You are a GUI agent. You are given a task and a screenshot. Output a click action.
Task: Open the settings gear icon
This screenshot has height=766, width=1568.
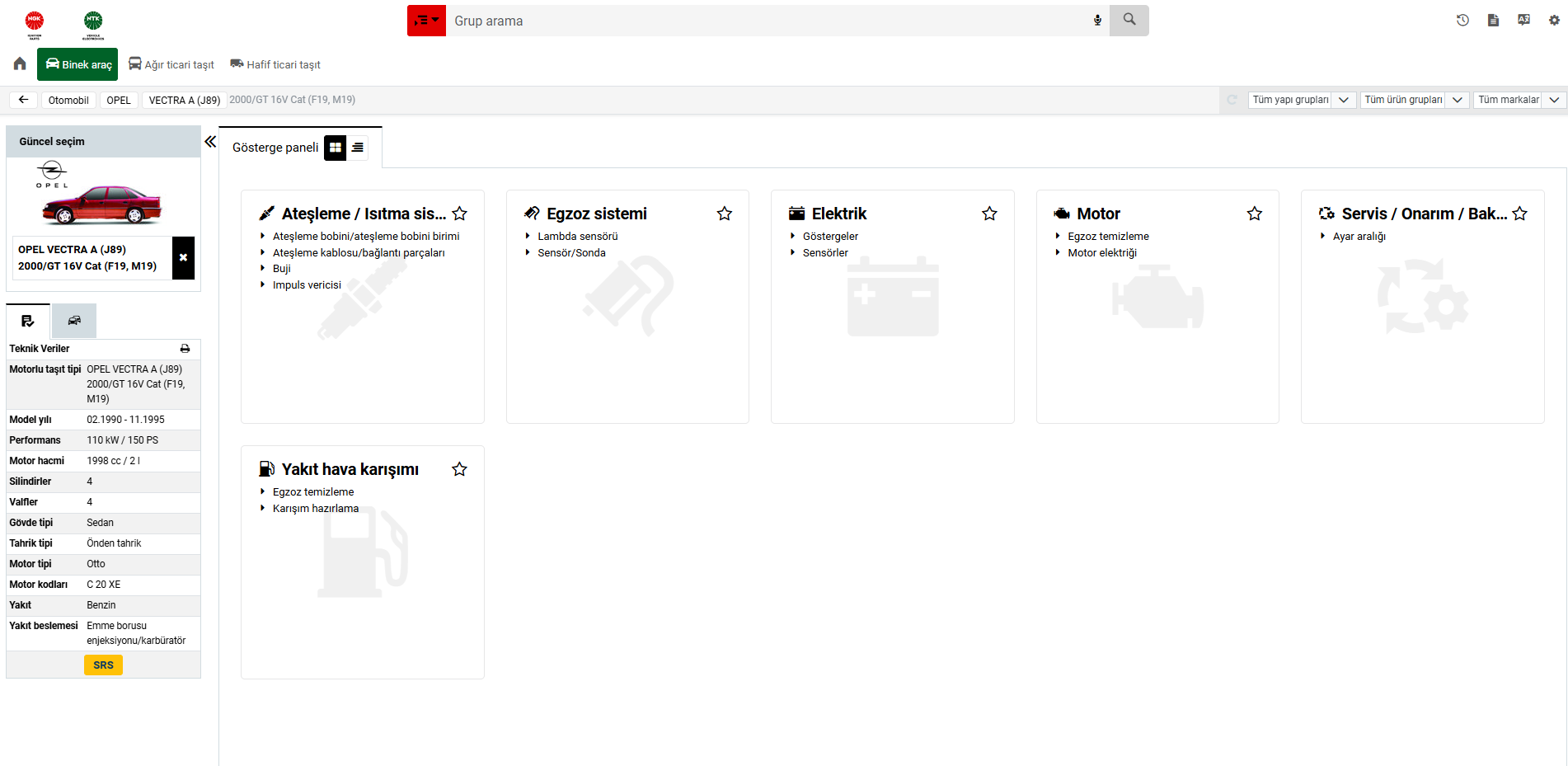tap(1554, 20)
